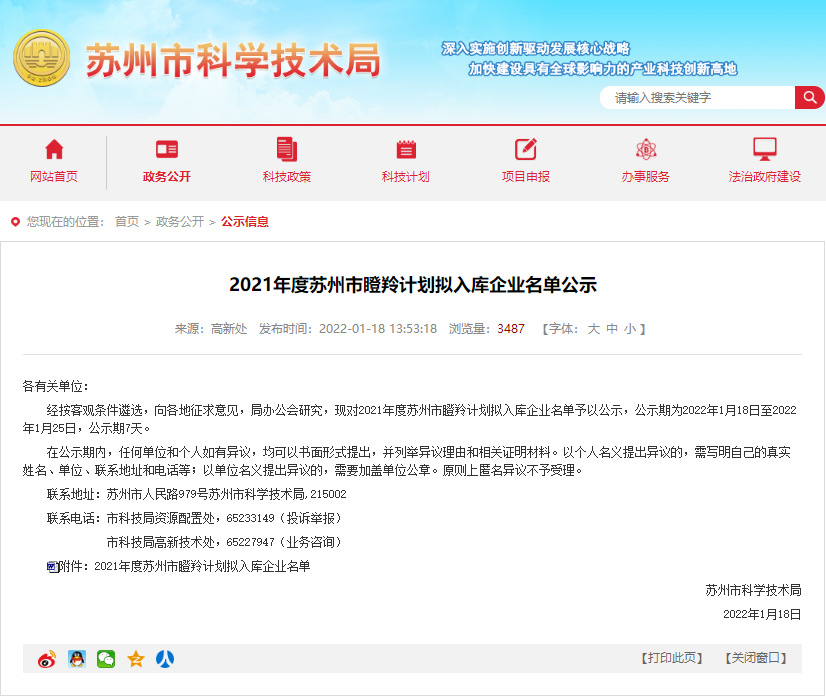
Task: Set font size to 大
Action: (x=593, y=328)
